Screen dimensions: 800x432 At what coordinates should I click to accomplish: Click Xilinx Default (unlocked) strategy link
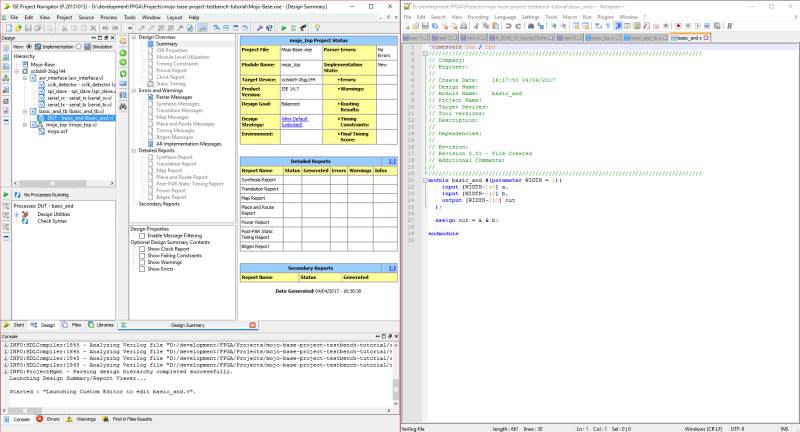coord(295,122)
